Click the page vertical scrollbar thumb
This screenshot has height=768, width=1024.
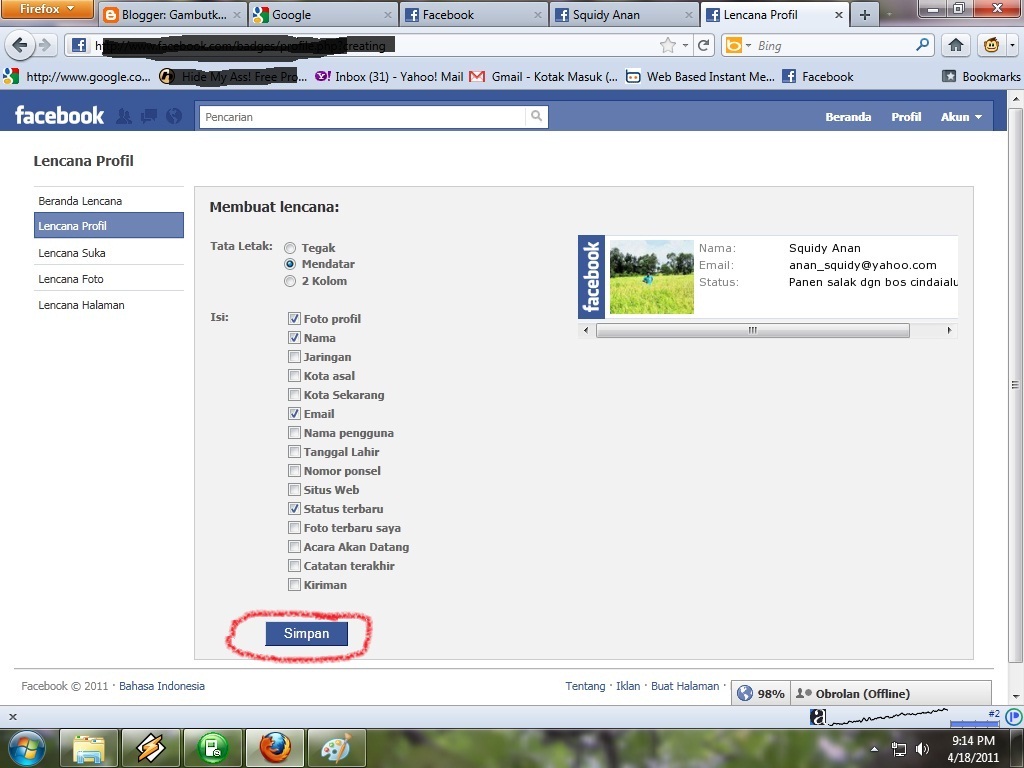coord(1015,385)
